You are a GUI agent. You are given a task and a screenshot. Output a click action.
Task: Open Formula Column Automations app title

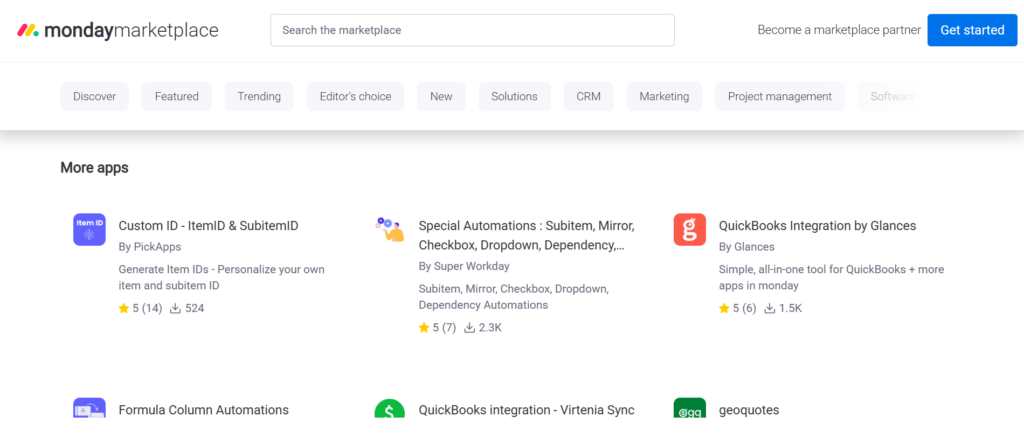pyautogui.click(x=204, y=410)
